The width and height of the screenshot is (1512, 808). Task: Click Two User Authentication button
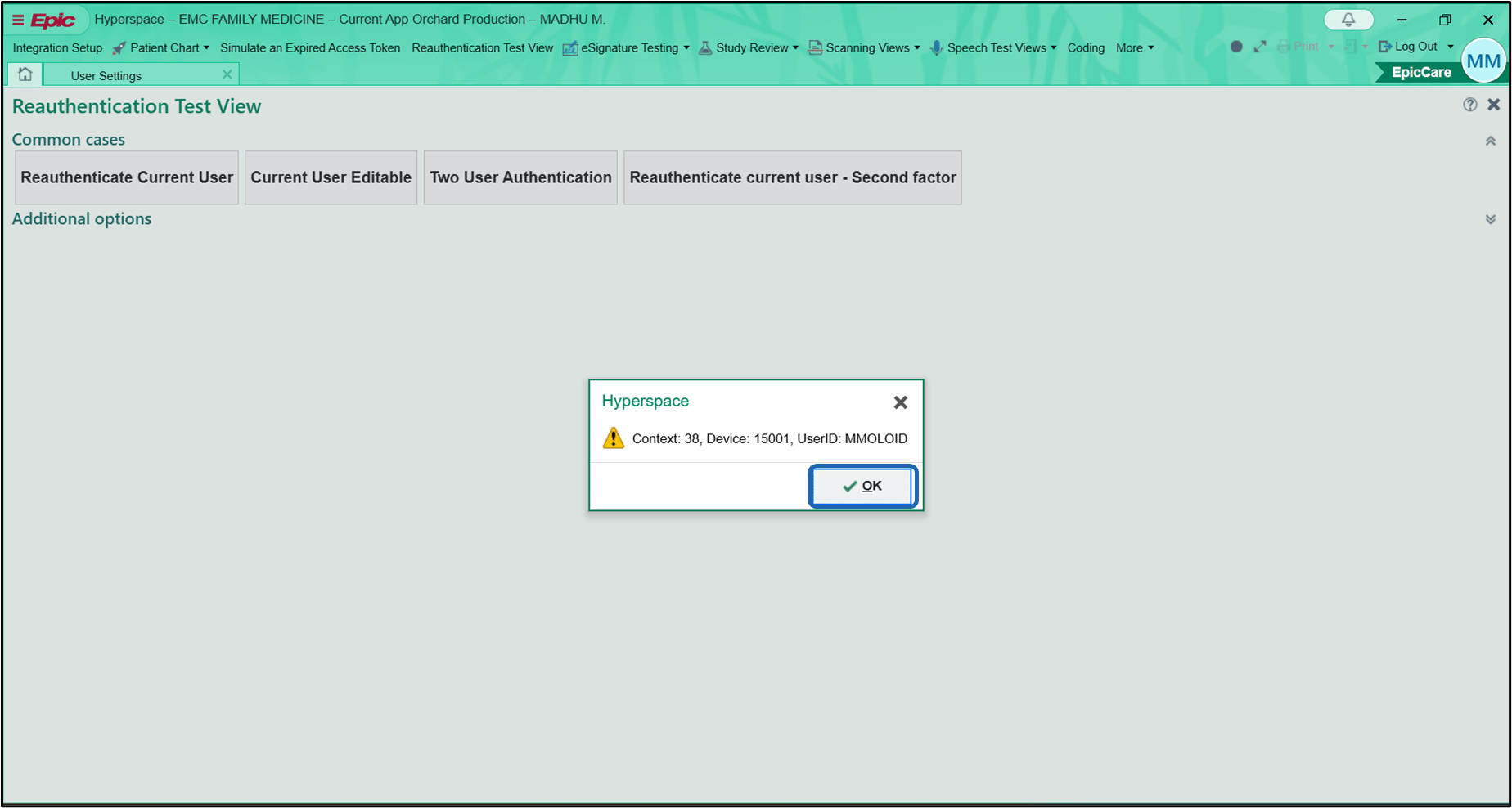(x=520, y=177)
